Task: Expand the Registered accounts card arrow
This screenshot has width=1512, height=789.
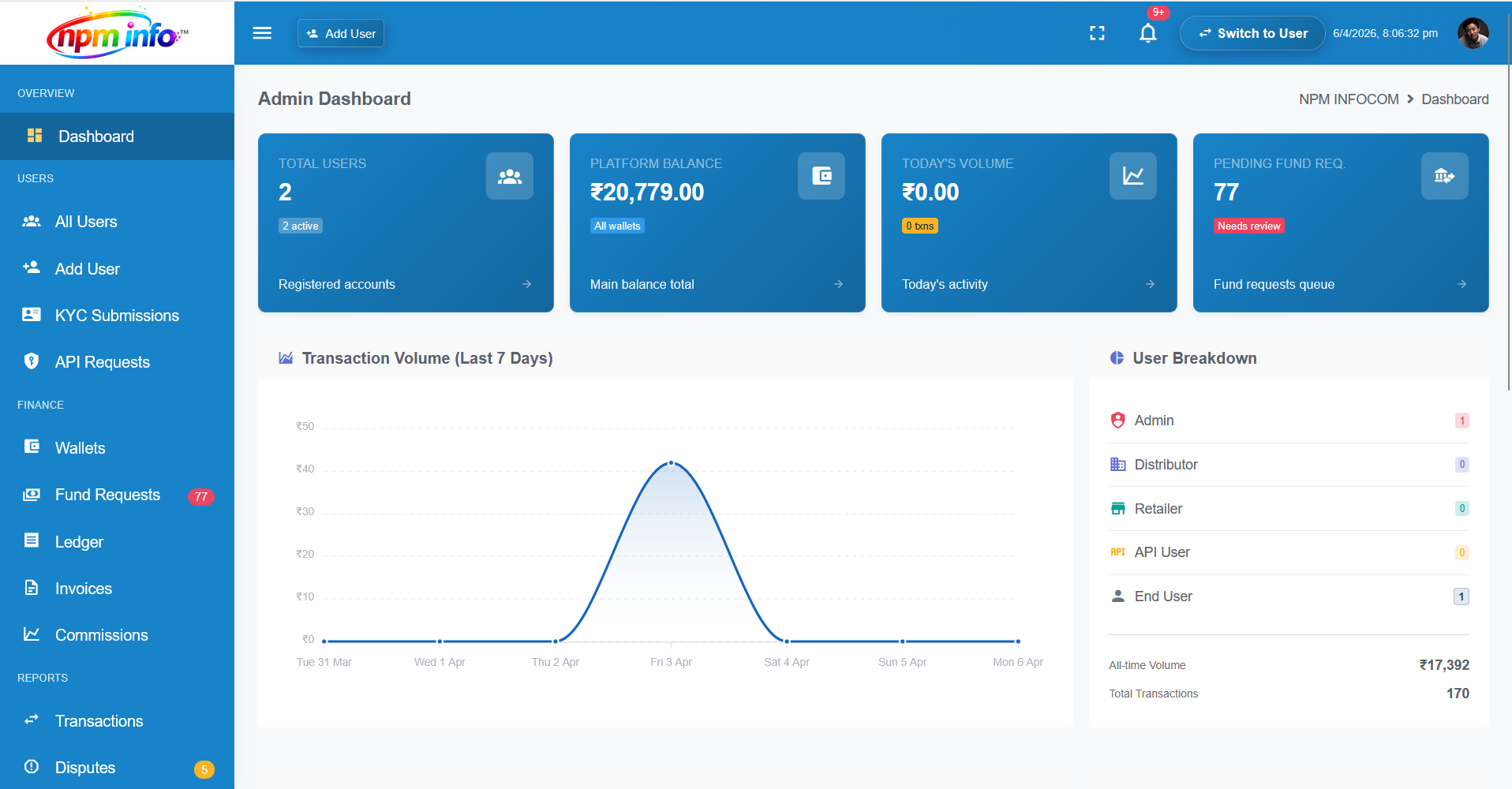Action: [x=526, y=284]
